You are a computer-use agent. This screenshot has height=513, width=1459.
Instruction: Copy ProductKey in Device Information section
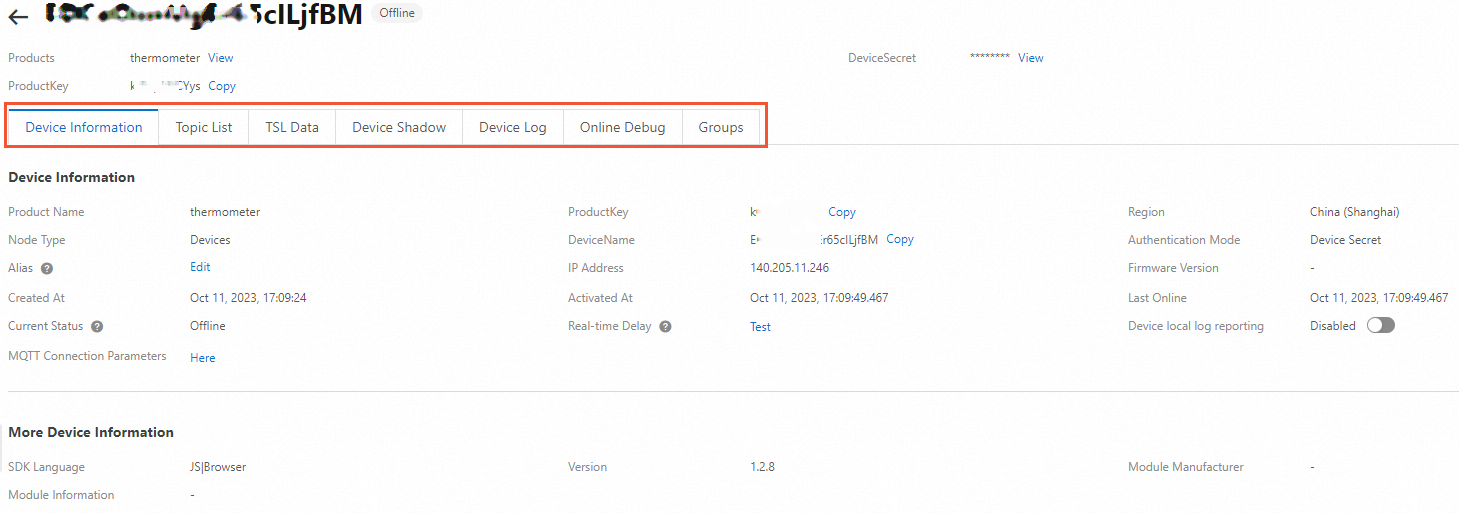(x=842, y=212)
